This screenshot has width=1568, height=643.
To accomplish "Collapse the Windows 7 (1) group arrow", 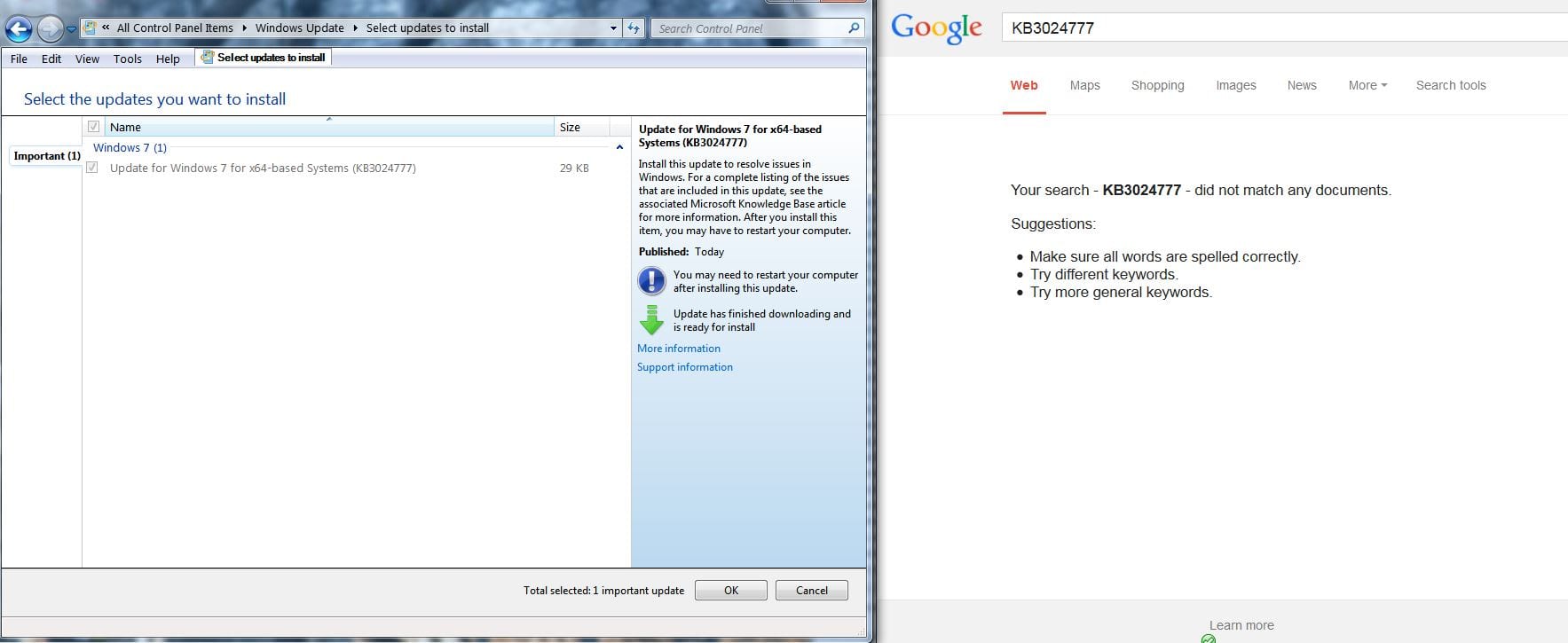I will 619,147.
